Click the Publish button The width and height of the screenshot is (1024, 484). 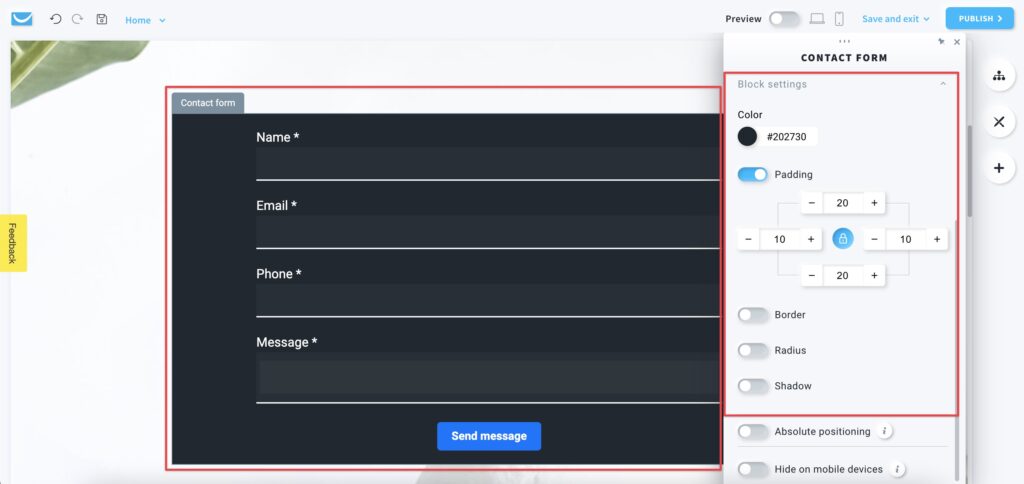(980, 19)
